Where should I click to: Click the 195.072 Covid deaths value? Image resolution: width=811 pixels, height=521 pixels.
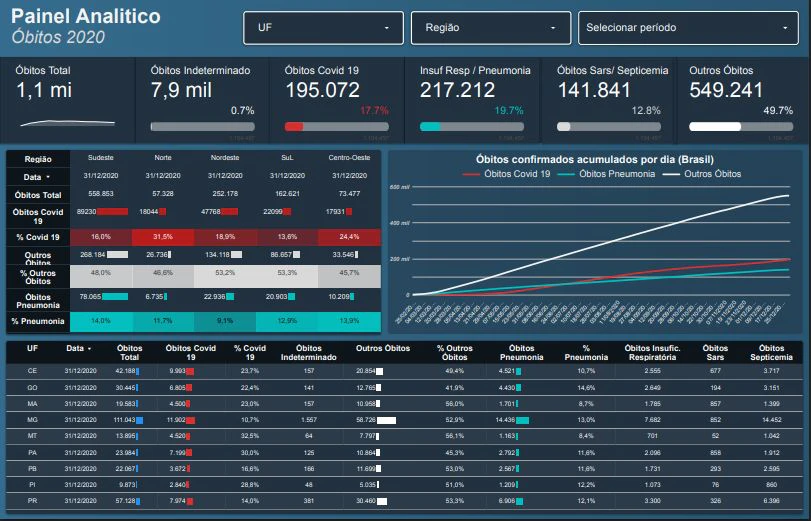(x=323, y=91)
